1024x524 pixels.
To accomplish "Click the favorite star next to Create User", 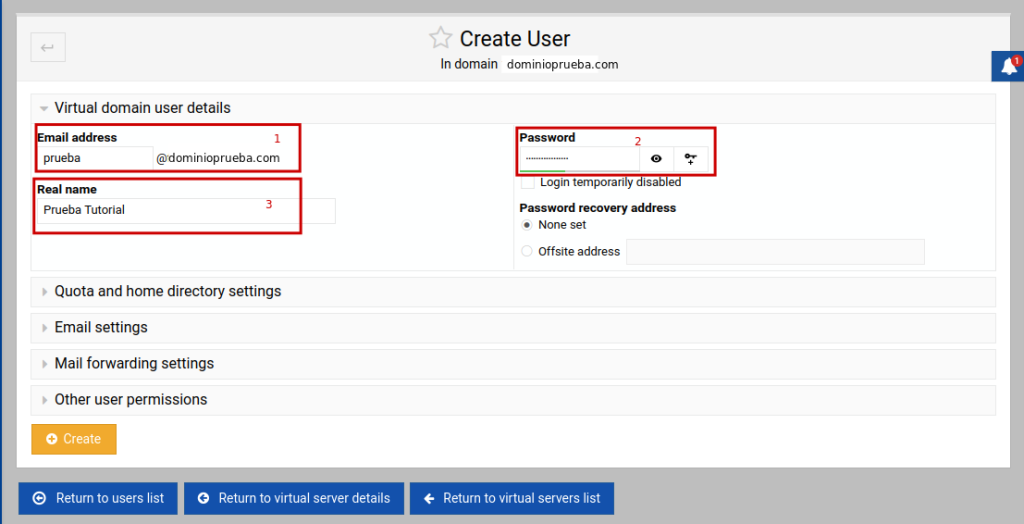I will coord(440,39).
